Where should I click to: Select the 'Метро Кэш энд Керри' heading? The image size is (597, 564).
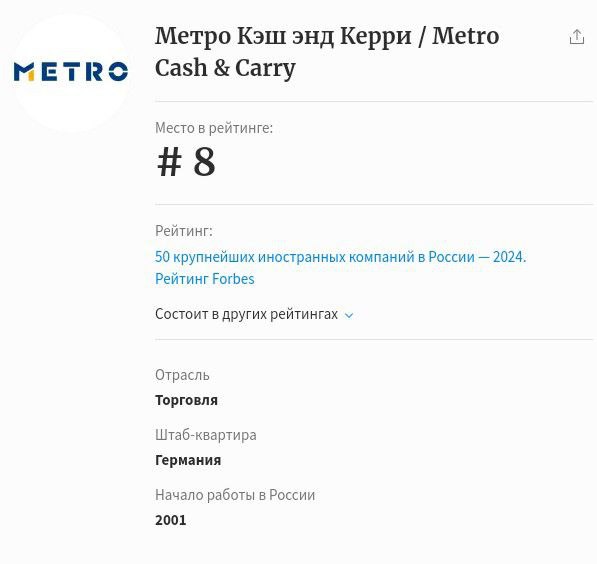(283, 36)
